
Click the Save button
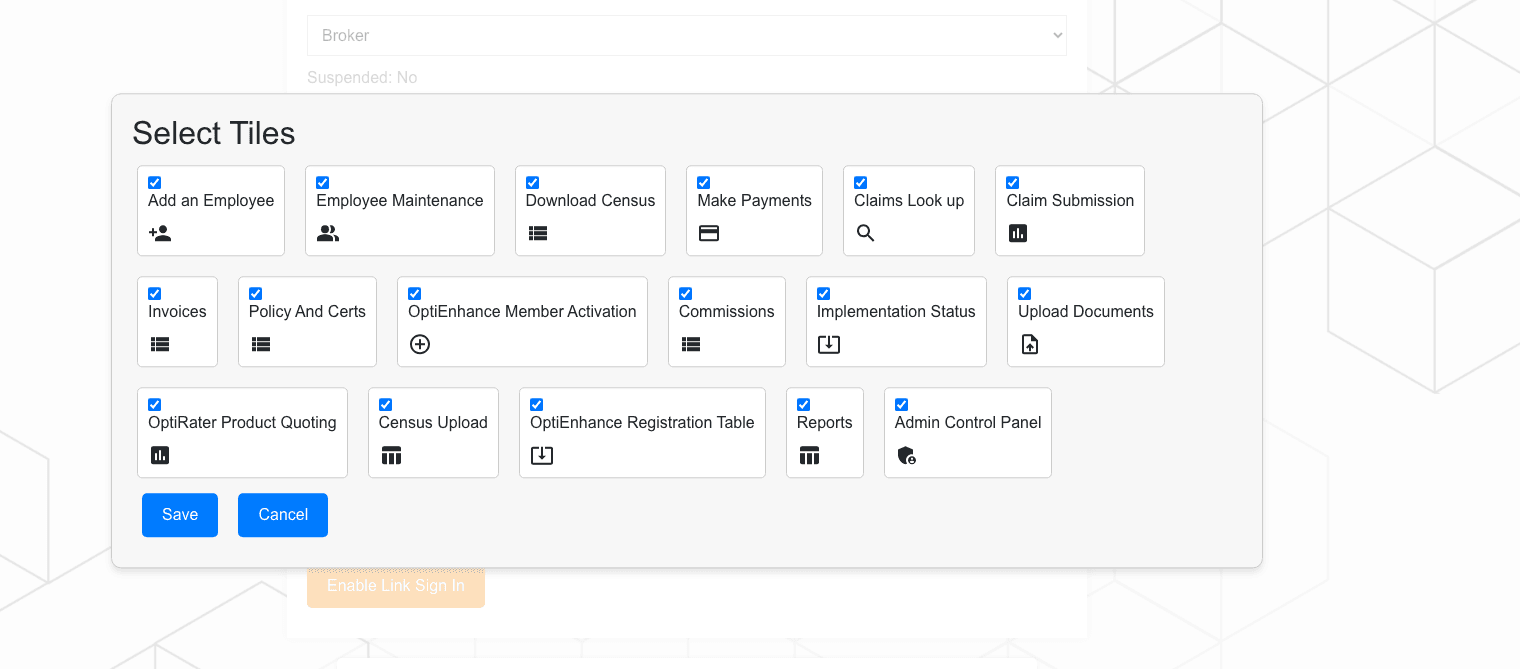click(x=180, y=514)
